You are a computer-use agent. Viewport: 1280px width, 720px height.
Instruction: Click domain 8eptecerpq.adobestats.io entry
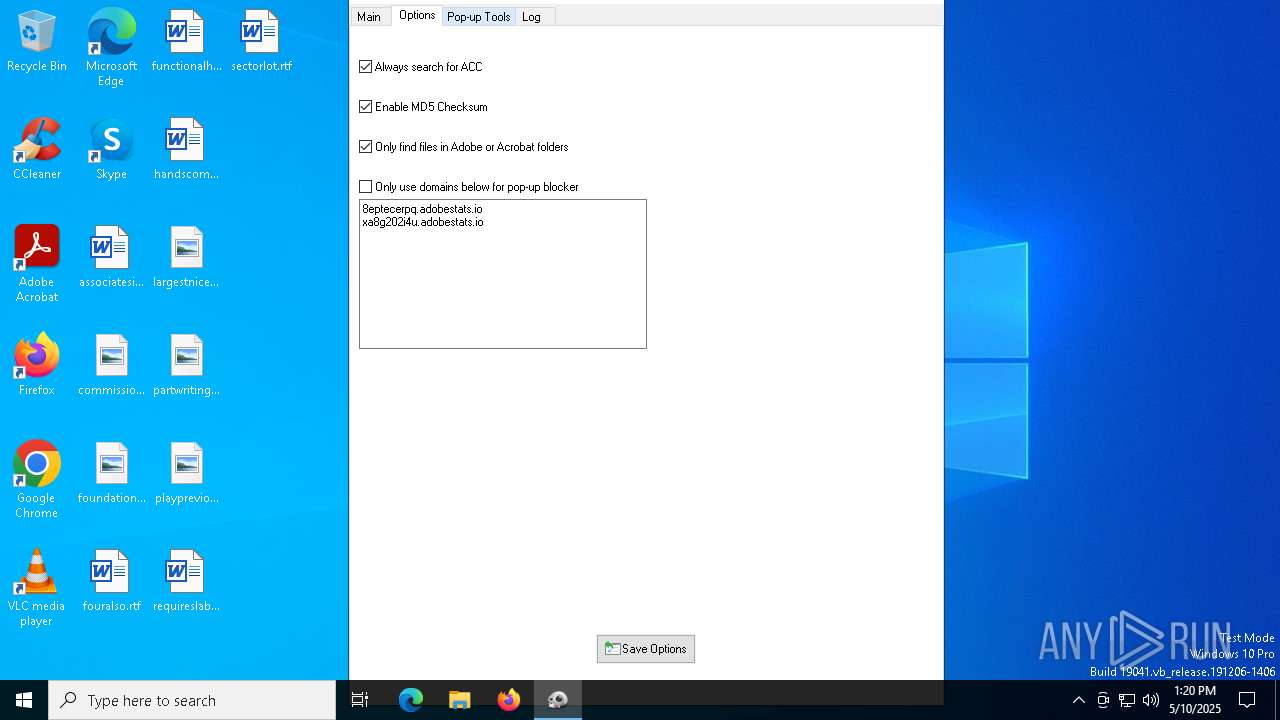tap(422, 209)
